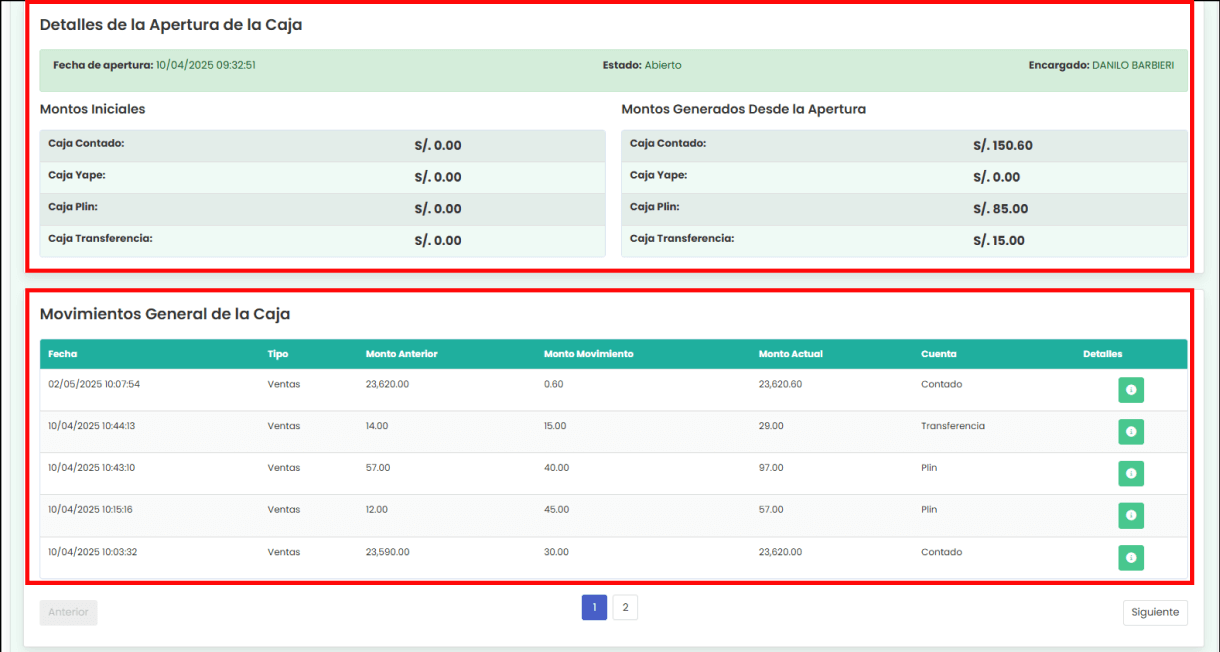
Task: Select page 1 in pagination
Action: (594, 607)
